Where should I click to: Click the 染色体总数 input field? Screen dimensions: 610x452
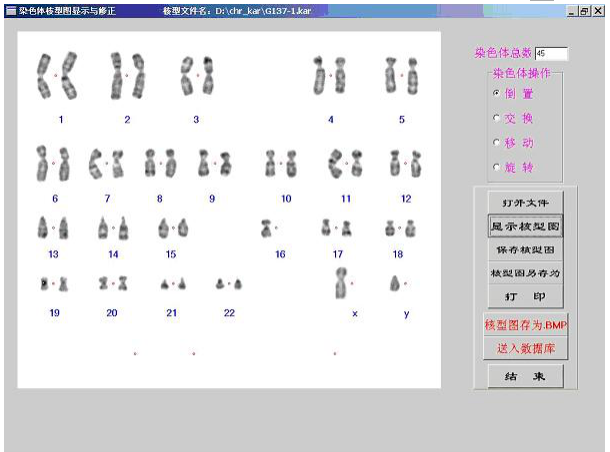coord(551,53)
